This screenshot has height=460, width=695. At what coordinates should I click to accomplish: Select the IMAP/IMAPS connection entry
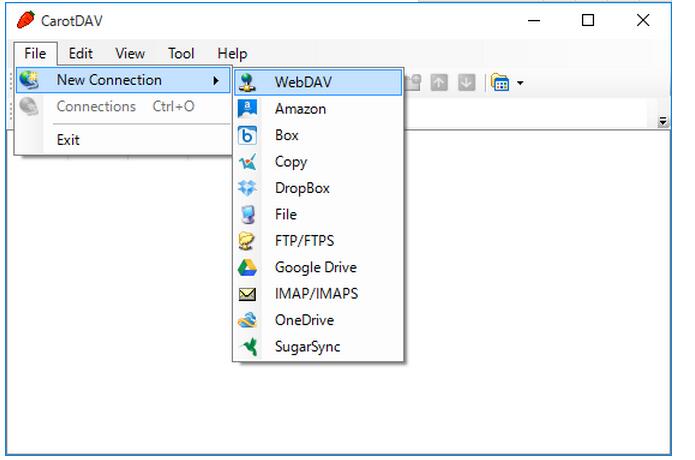(316, 294)
